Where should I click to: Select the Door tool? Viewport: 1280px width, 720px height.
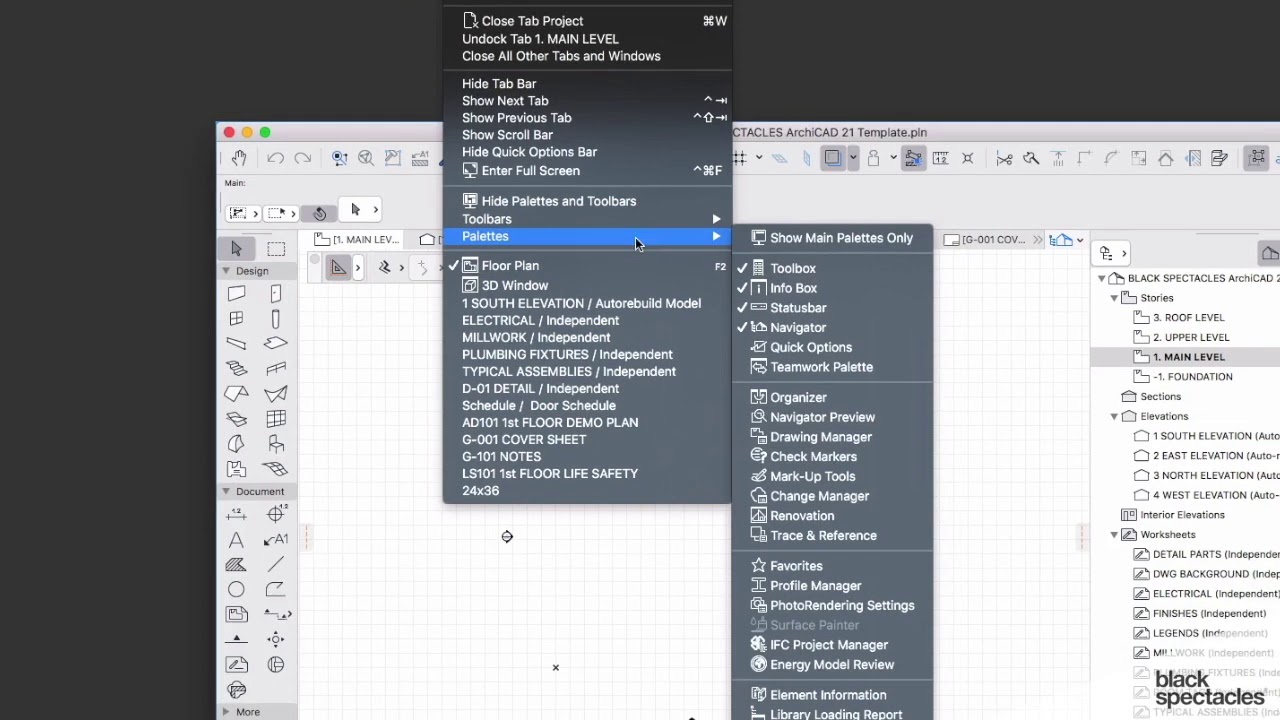tap(276, 294)
